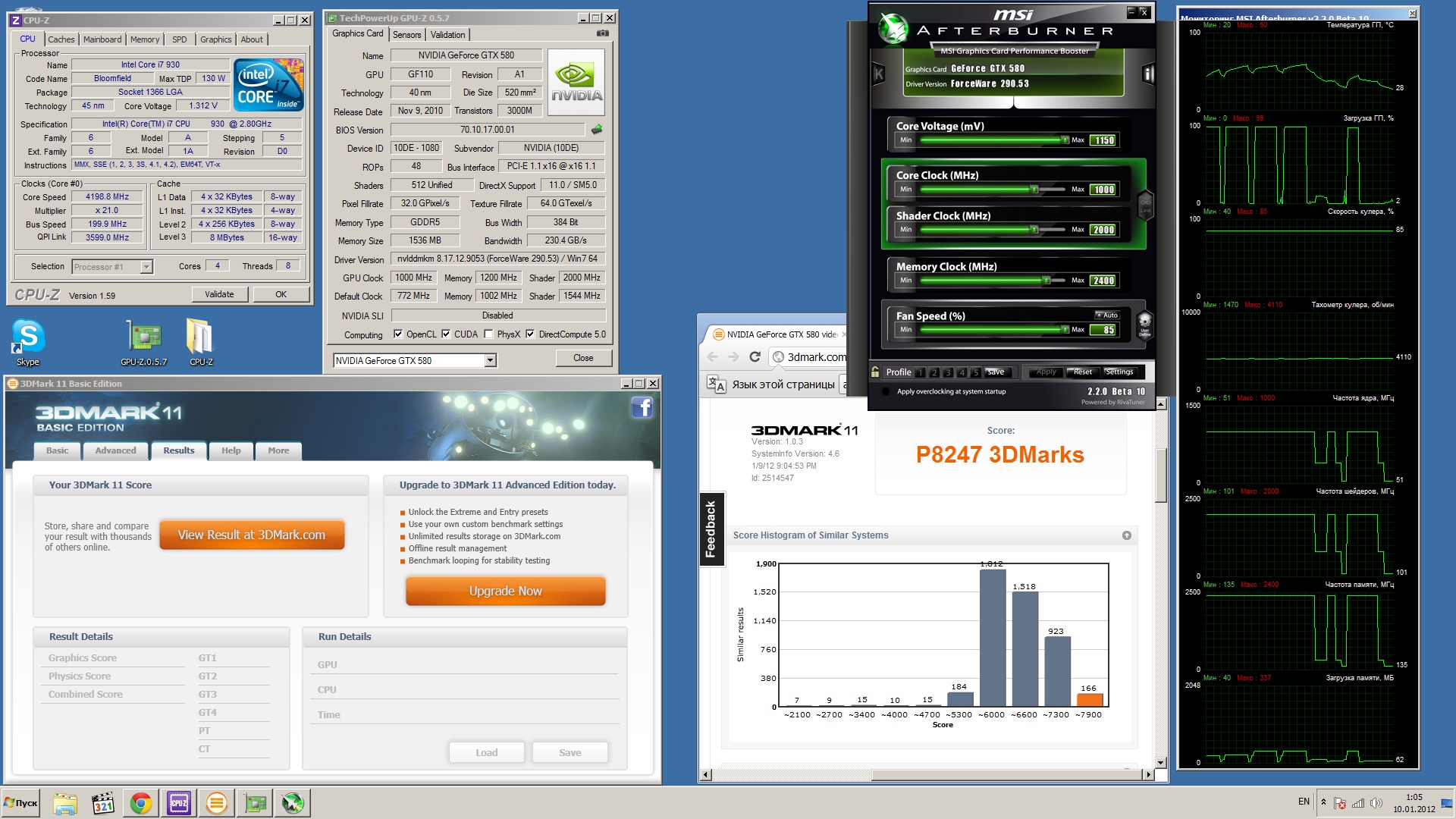Open Sensors tab in GPU-Z
Screen dimensions: 1456x819
pos(407,35)
